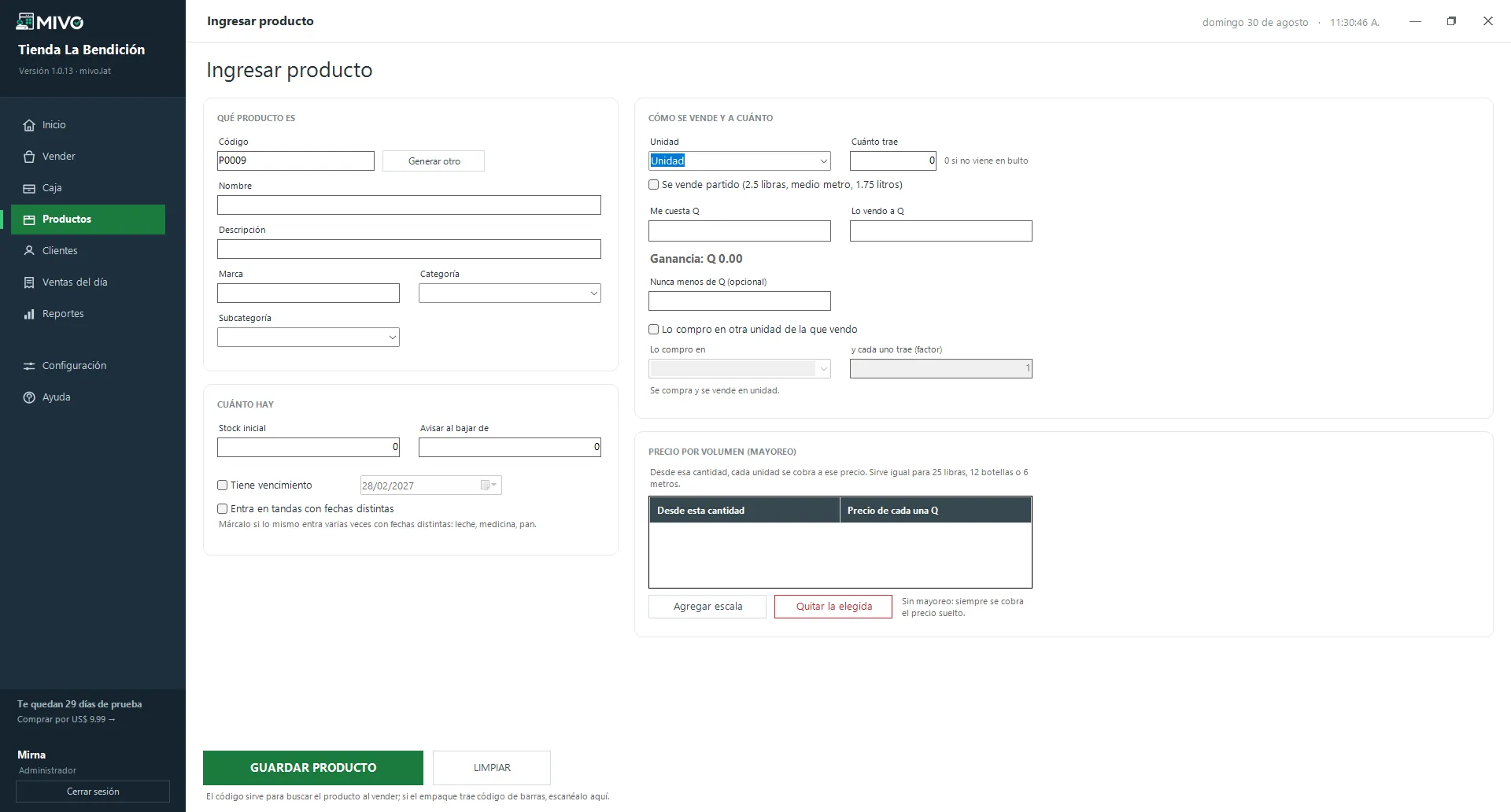Click the Clientes person icon
1511x812 pixels.
(29, 251)
